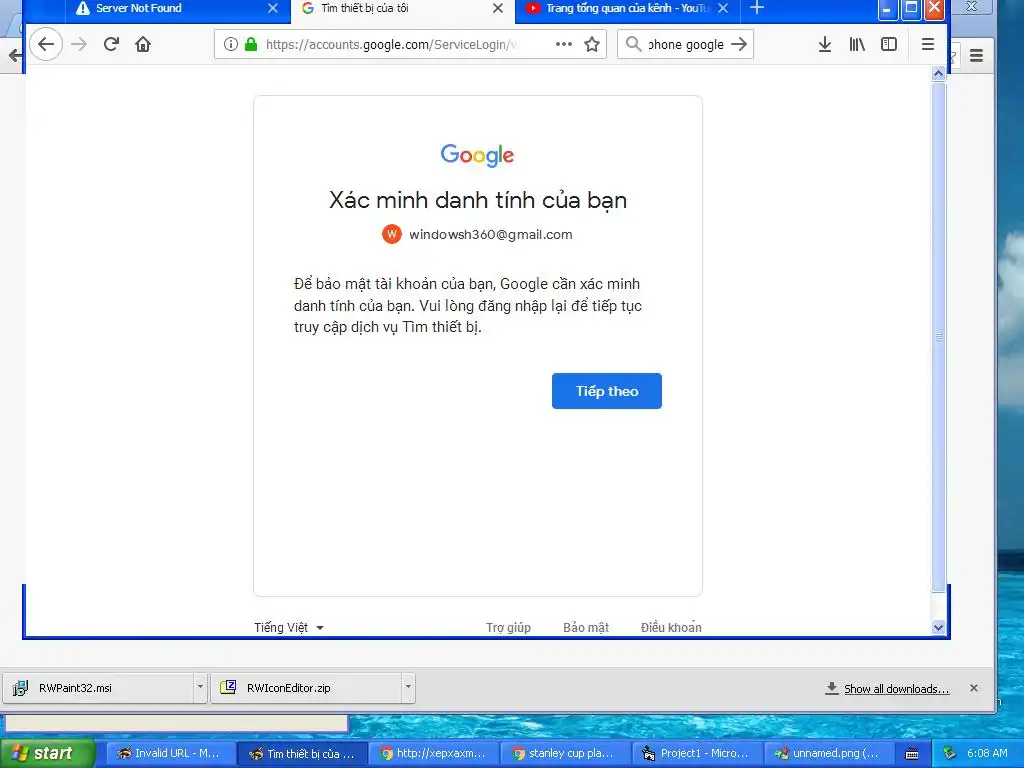Click the windowsh360@gmail.com account chip
The width and height of the screenshot is (1024, 768).
point(477,234)
